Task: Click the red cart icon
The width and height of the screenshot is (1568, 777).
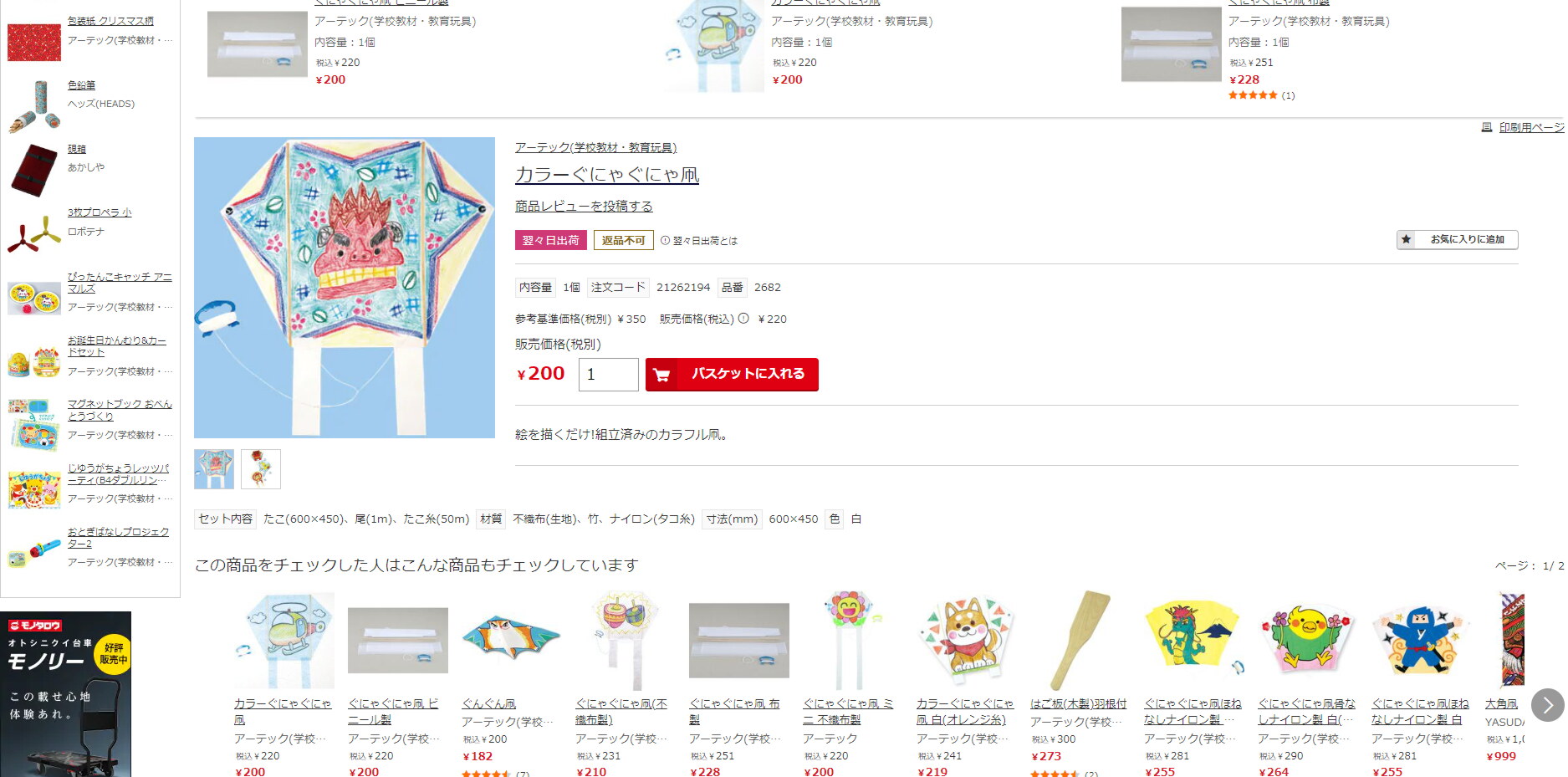Action: [661, 375]
